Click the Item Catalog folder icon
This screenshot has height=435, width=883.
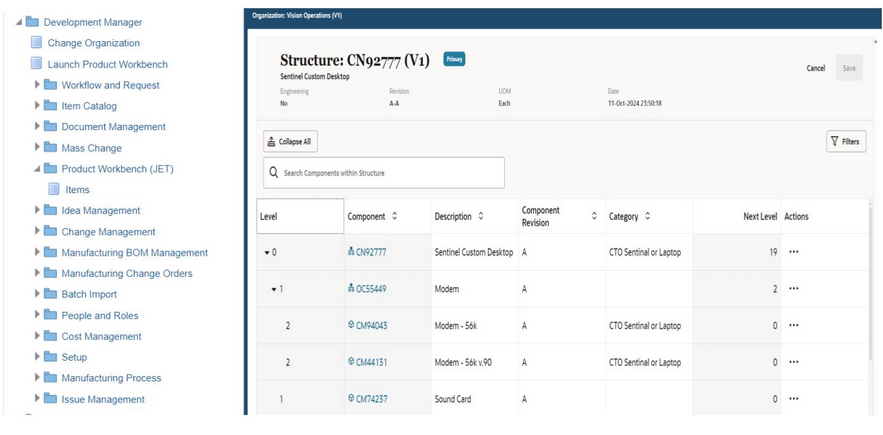(51, 106)
